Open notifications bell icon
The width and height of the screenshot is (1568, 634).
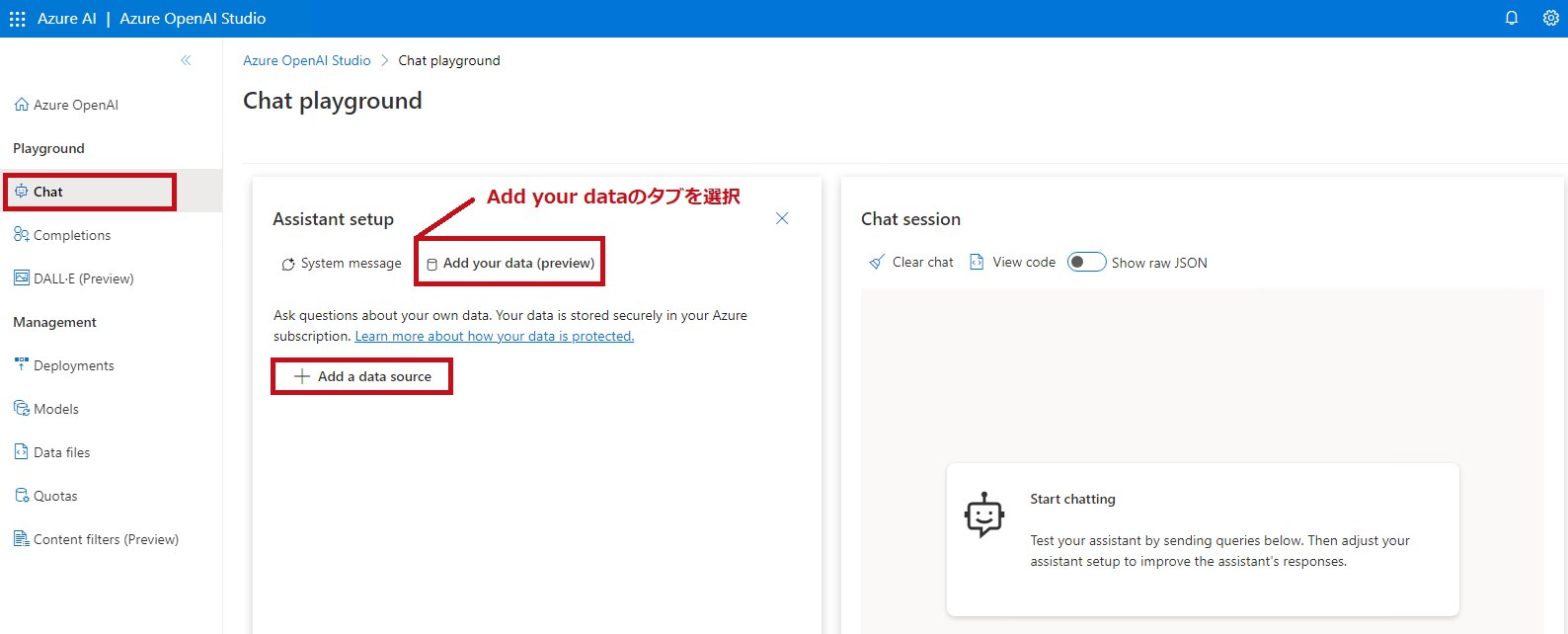tap(1512, 18)
